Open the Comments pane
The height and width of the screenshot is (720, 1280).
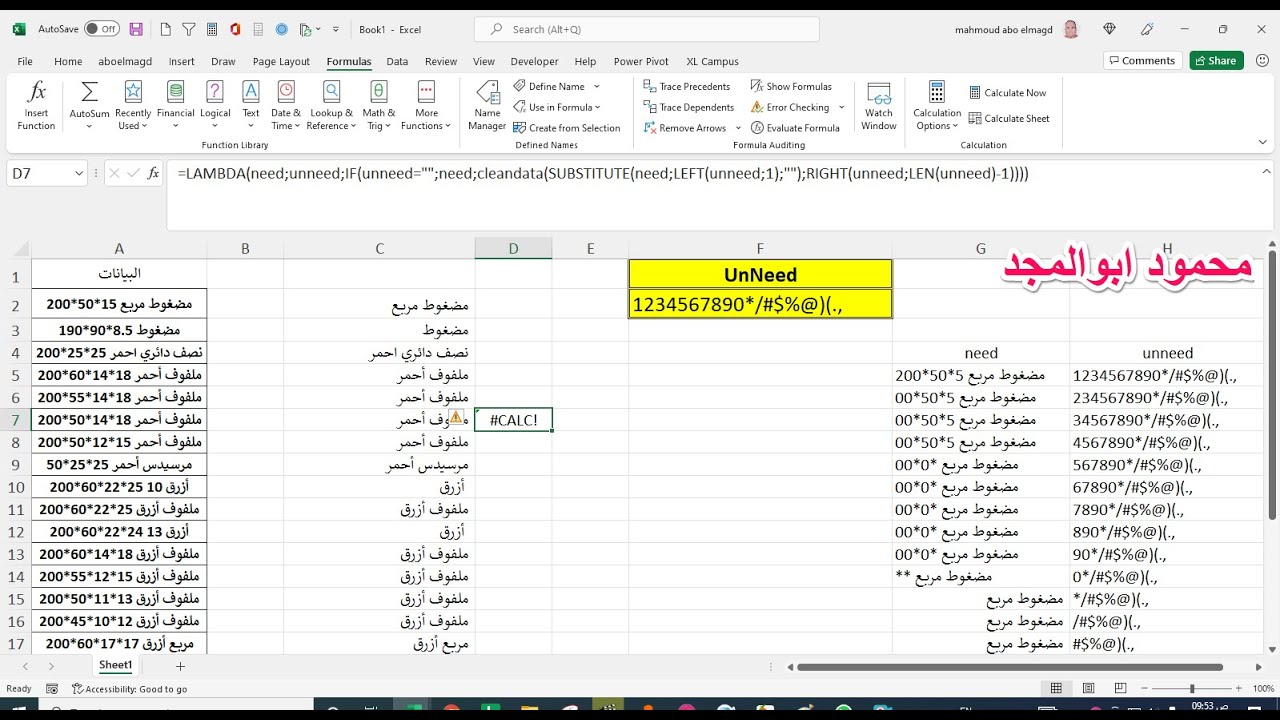(1142, 61)
